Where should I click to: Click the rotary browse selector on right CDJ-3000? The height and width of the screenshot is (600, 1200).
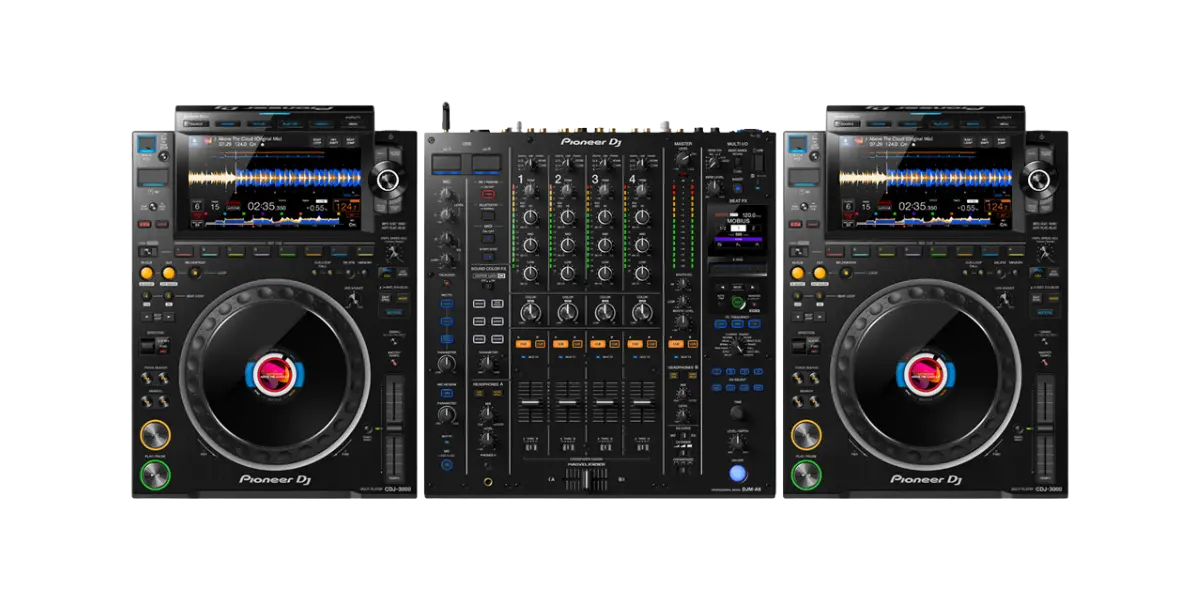pos(1038,180)
